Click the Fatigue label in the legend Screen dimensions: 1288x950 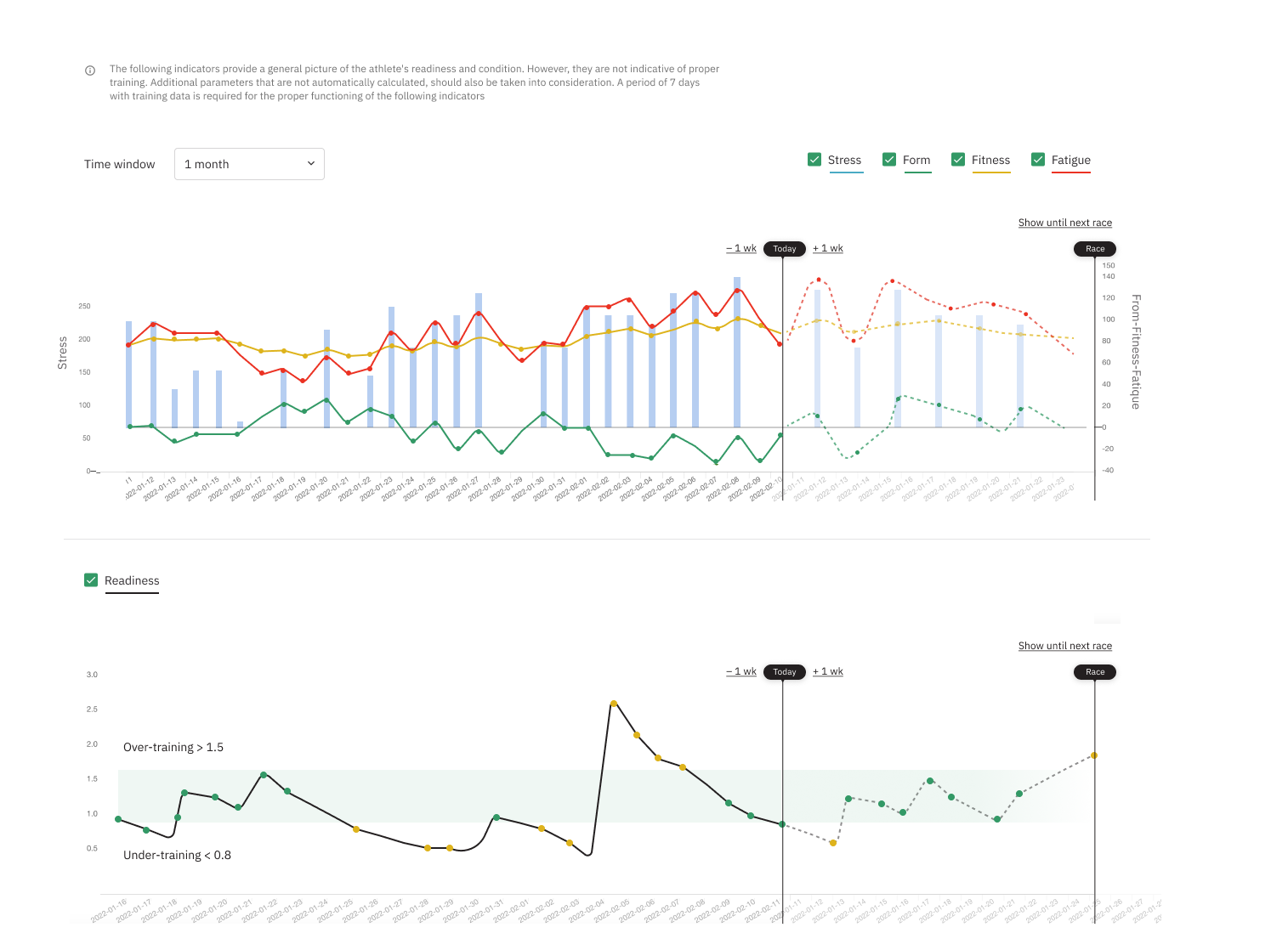click(1070, 160)
